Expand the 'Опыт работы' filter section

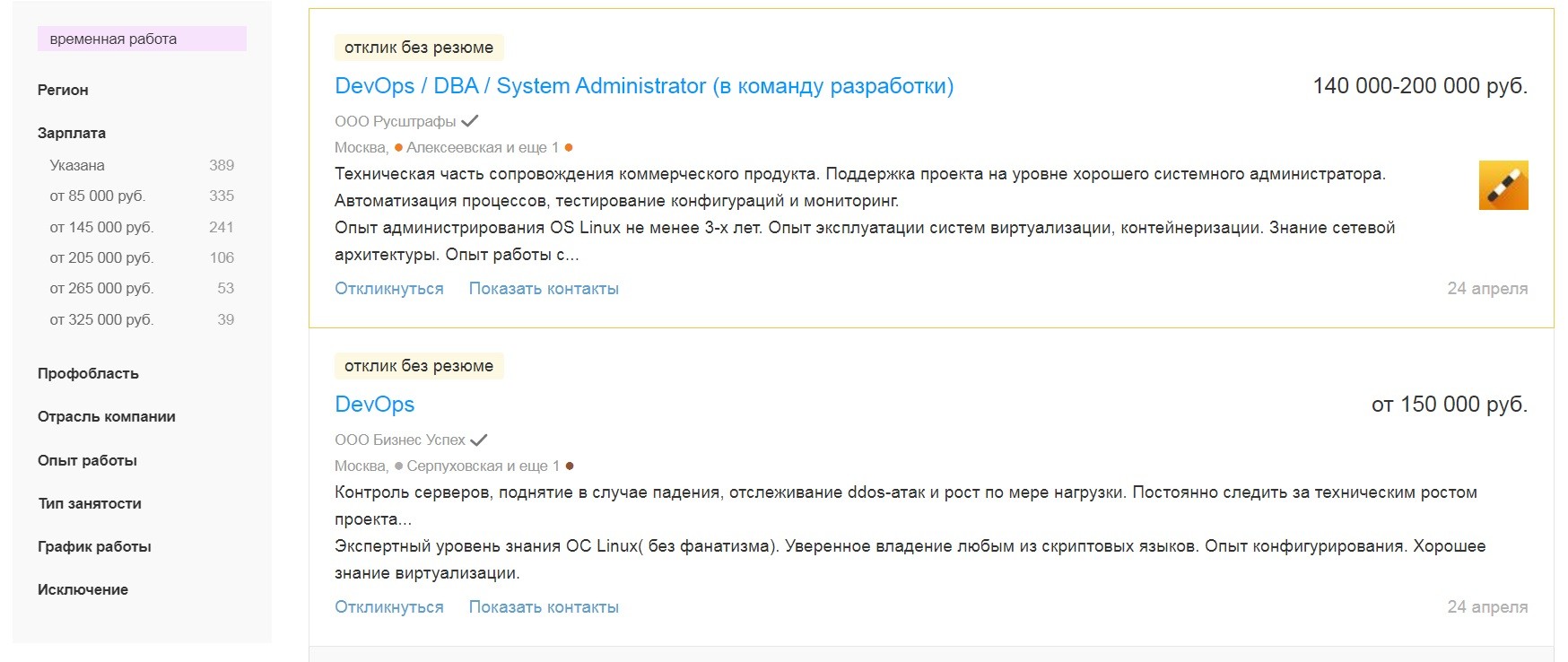pos(86,460)
